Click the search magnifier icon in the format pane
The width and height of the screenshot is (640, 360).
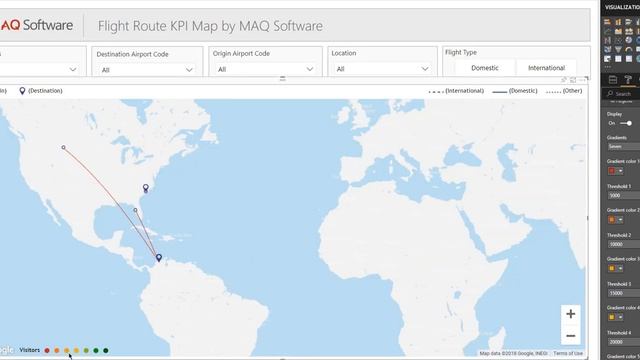610,93
